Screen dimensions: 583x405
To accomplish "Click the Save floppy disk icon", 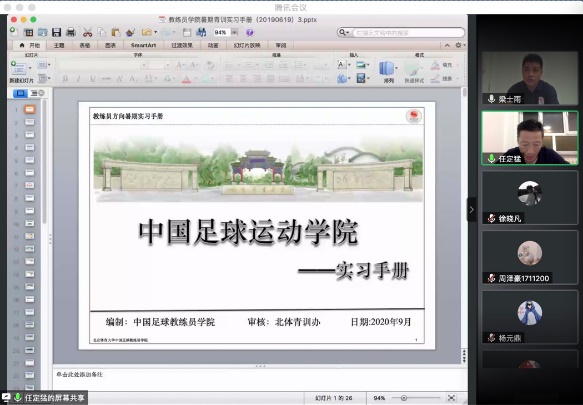I will 56,32.
